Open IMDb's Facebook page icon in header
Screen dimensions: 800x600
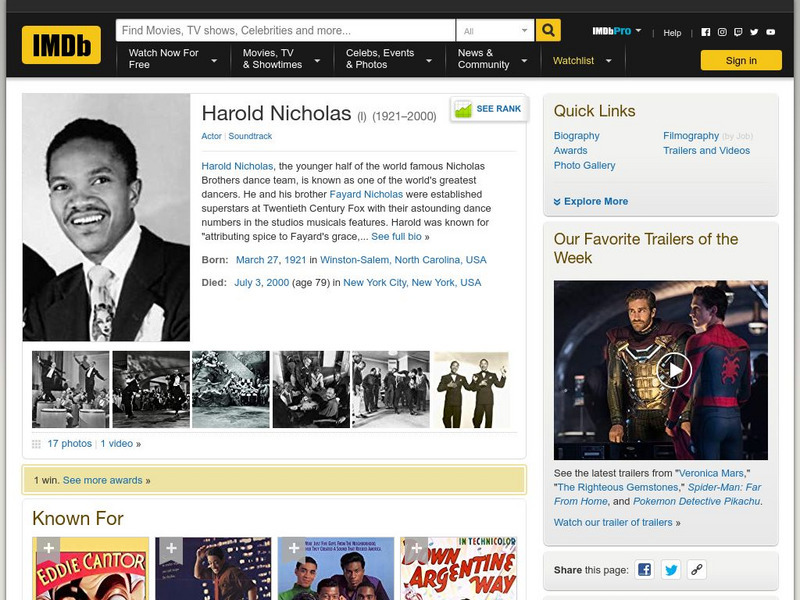(x=706, y=32)
